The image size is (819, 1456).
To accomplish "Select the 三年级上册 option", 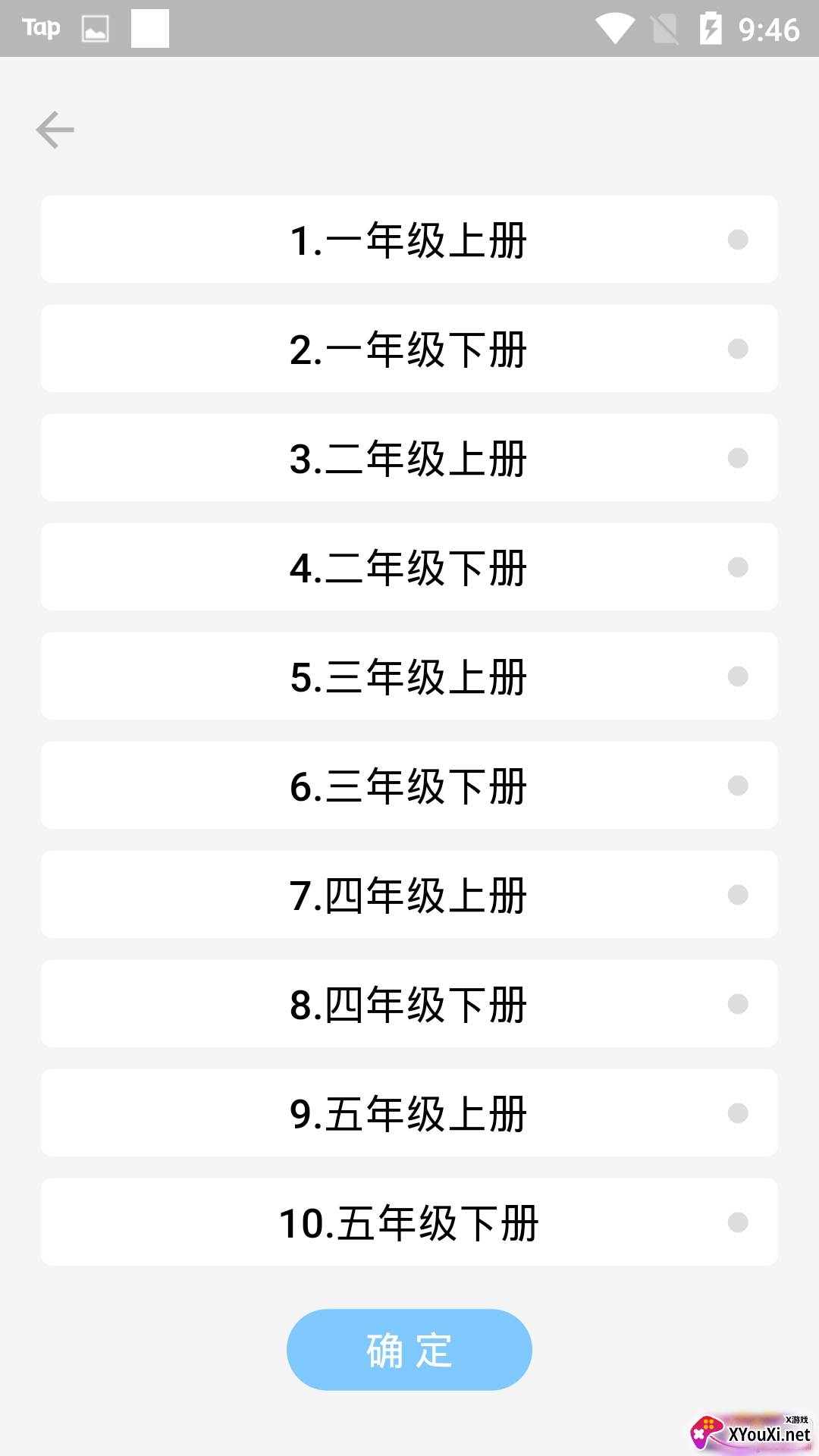I will coord(409,676).
